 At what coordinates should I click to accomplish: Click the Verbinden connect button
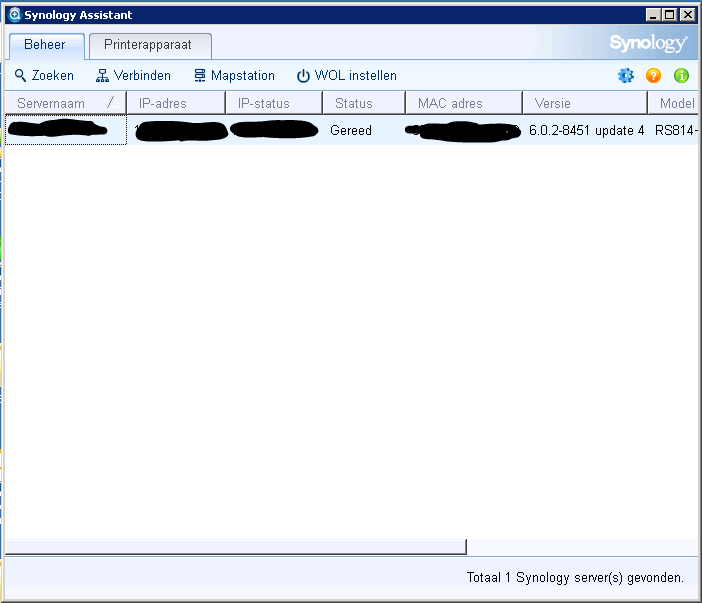[133, 76]
